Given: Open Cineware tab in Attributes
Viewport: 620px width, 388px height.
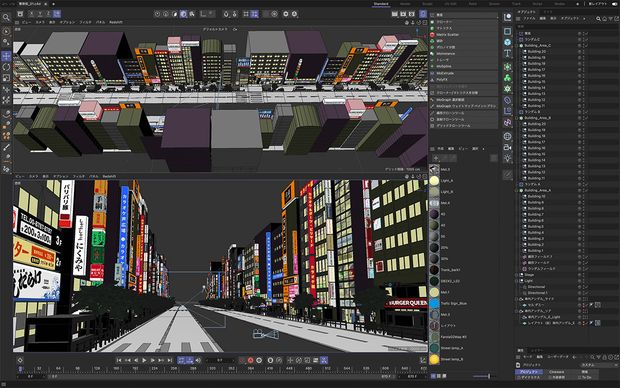Looking at the screenshot, I should [556, 372].
